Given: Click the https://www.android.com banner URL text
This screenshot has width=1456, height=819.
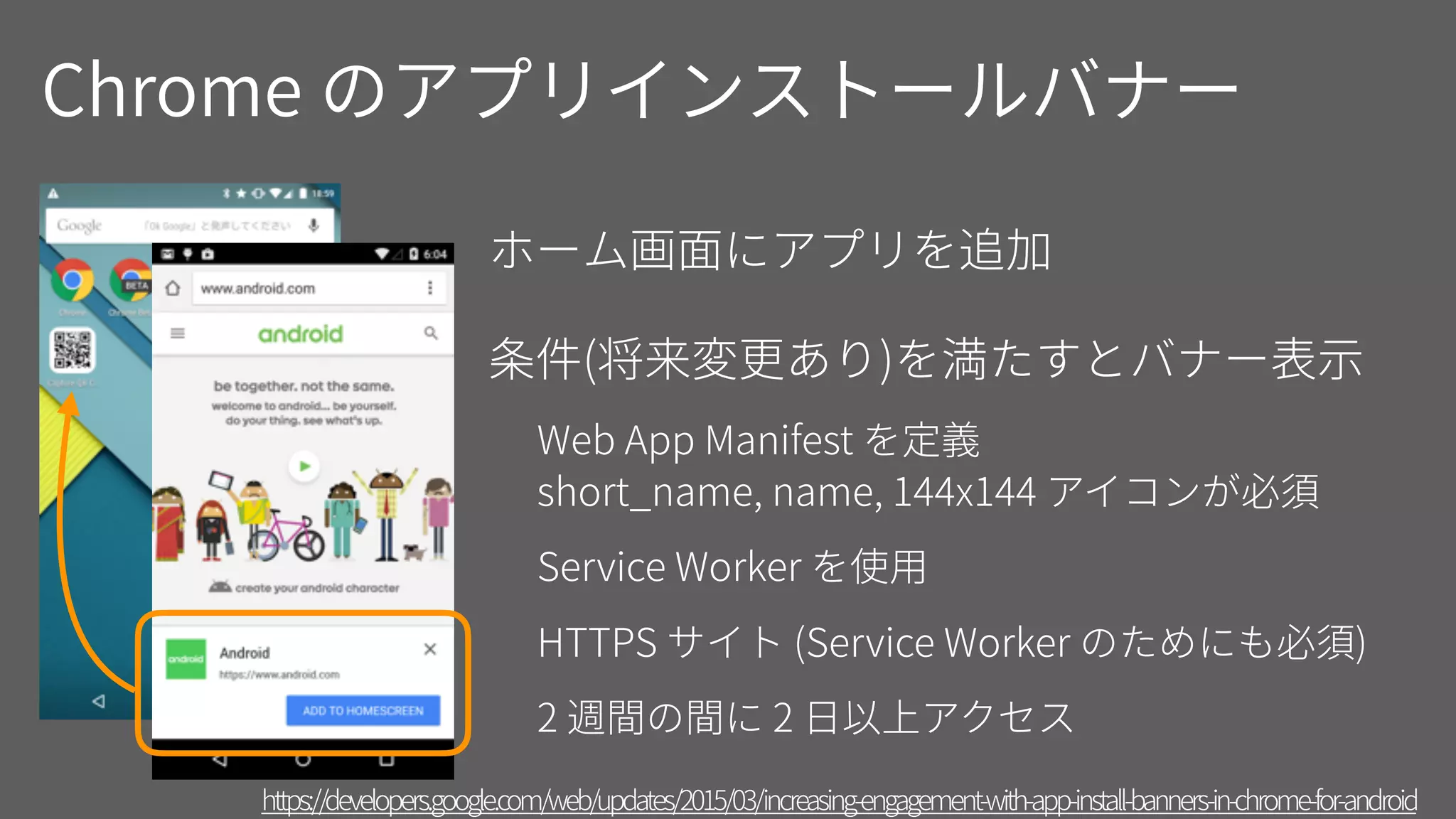Looking at the screenshot, I should pos(279,675).
